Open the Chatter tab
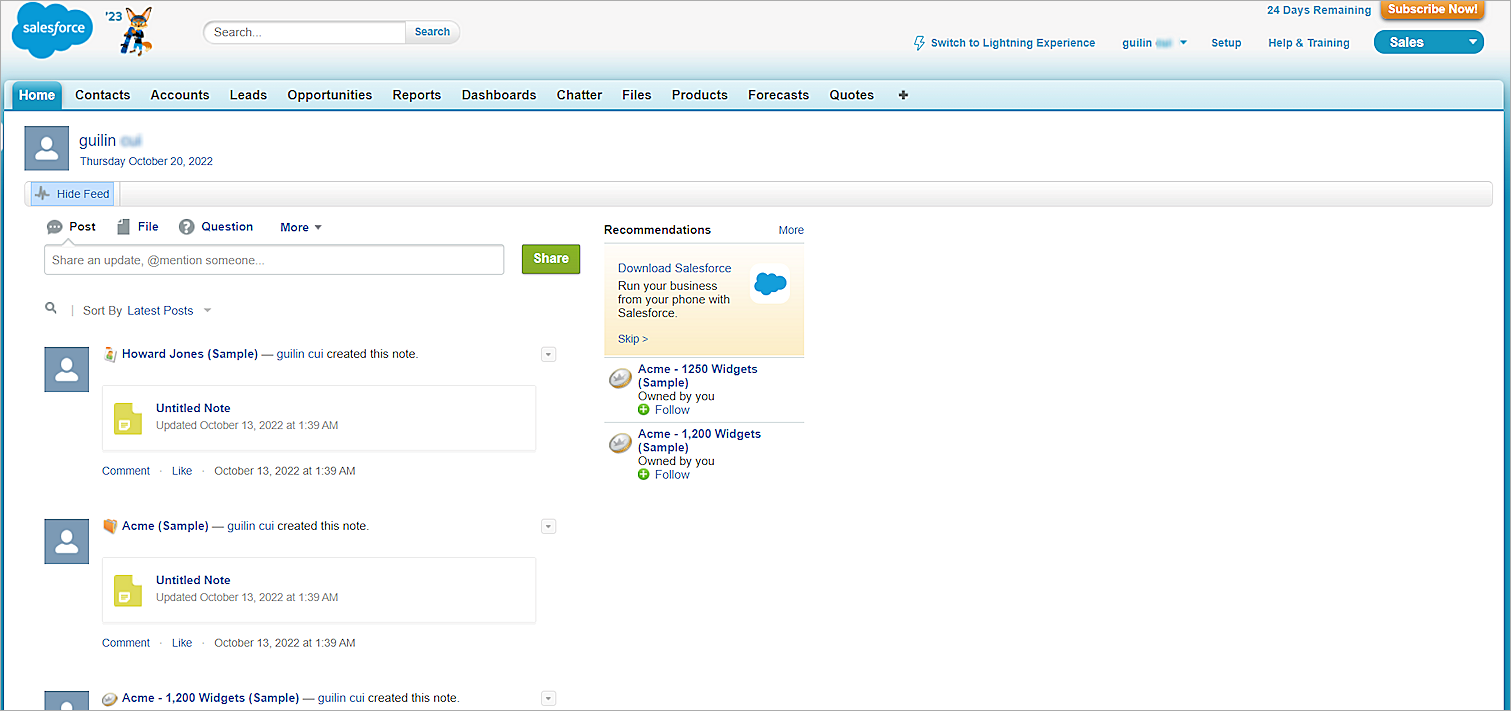 (x=580, y=95)
